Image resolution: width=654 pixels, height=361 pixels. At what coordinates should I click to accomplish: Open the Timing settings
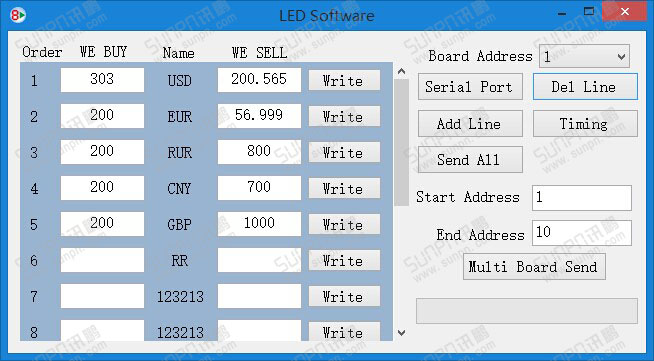coord(585,123)
